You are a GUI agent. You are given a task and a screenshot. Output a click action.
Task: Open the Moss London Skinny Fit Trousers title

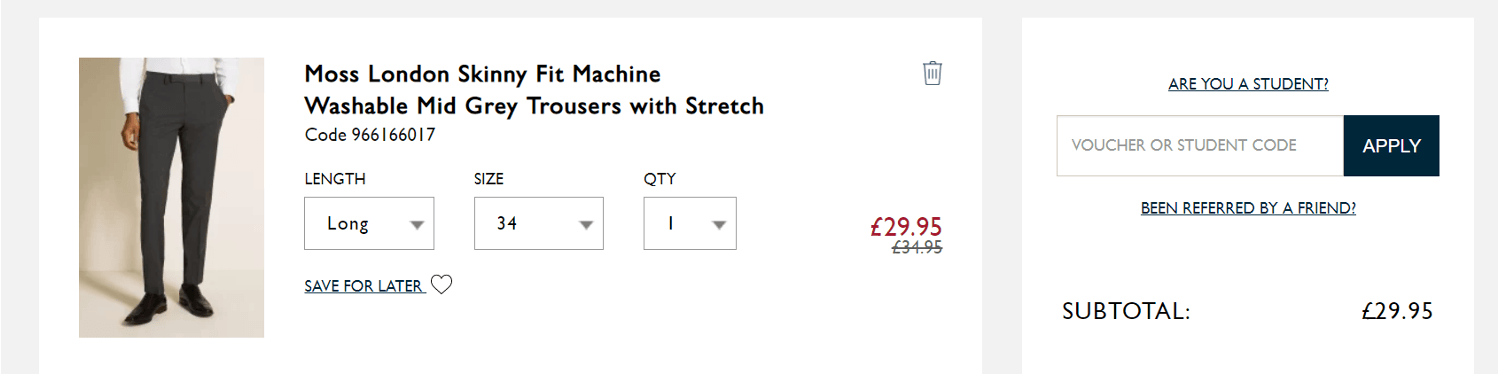(534, 89)
